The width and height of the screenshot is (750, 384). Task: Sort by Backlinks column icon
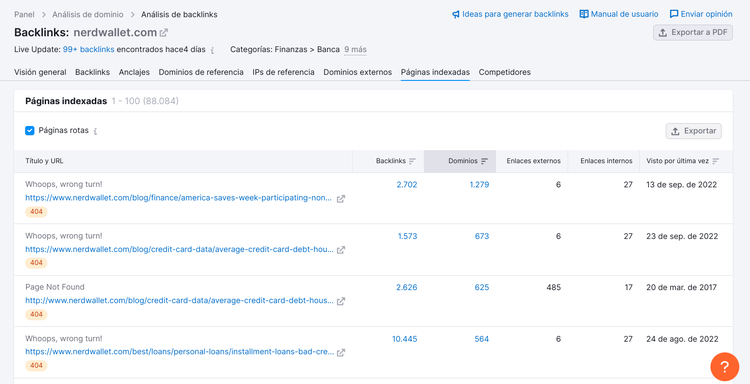tap(412, 161)
